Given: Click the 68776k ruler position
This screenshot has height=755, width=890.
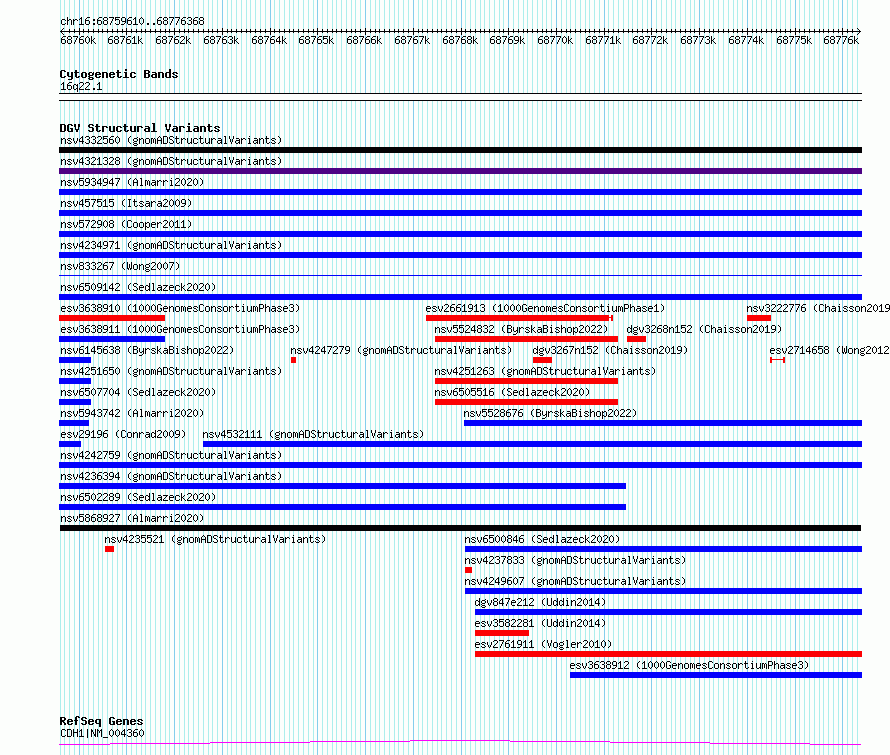Looking at the screenshot, I should (x=841, y=41).
